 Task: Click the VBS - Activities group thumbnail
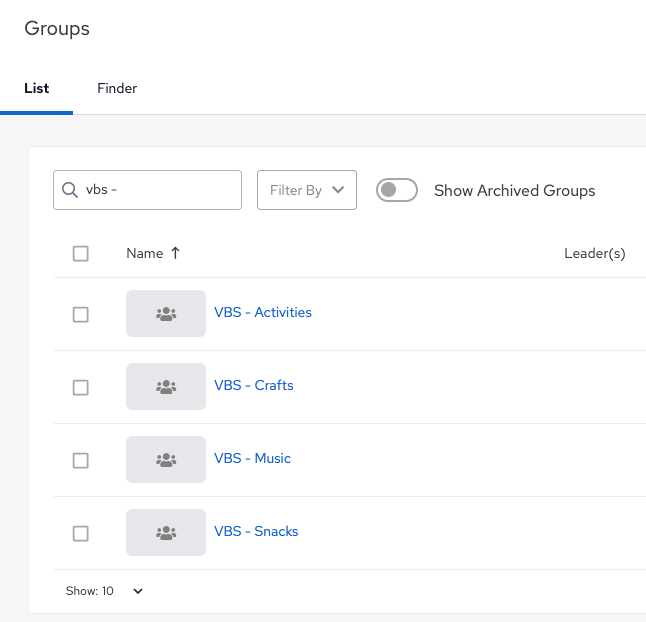[166, 313]
